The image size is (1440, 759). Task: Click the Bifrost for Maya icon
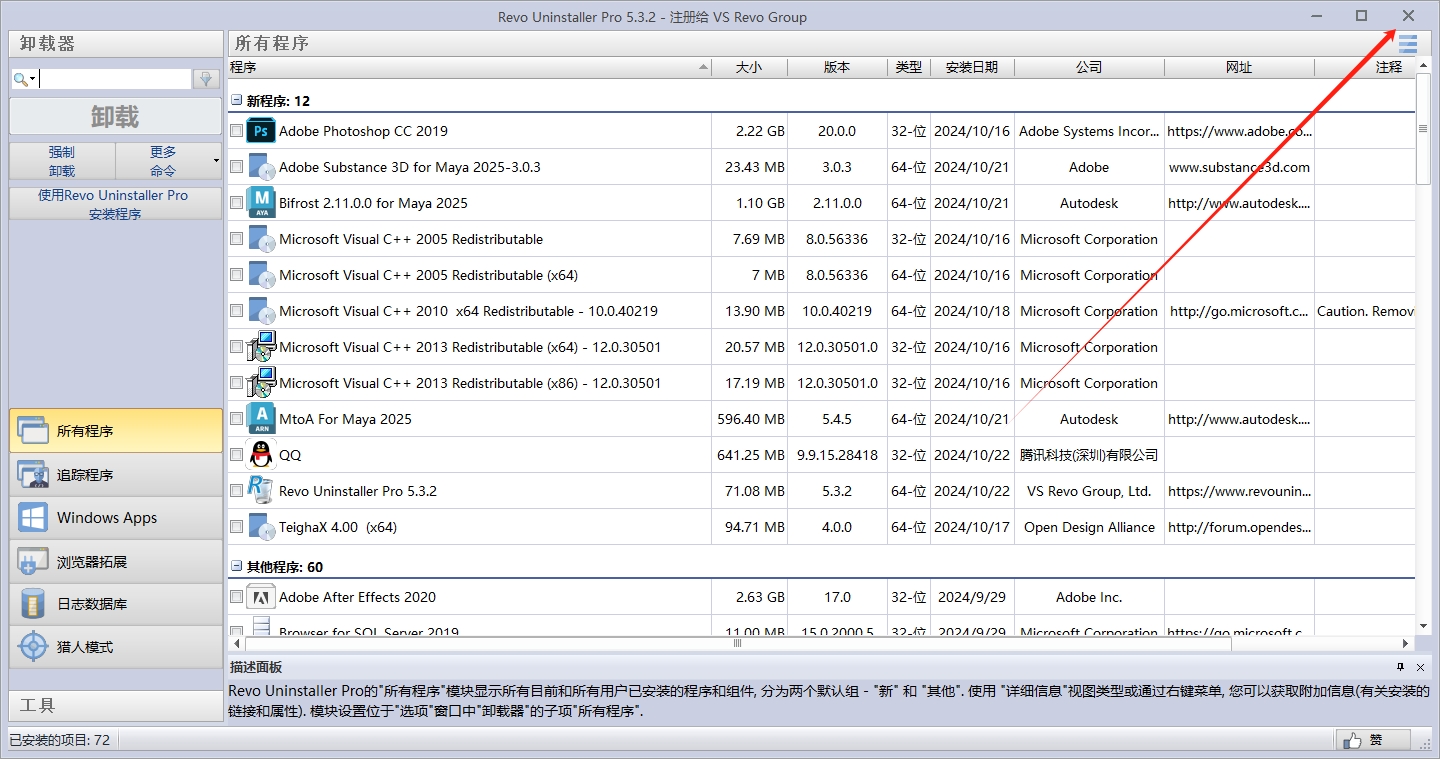coord(260,203)
